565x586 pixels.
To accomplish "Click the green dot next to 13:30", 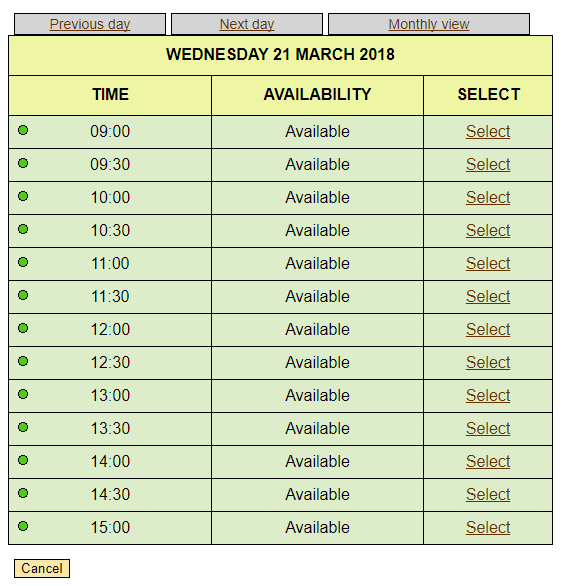I will coord(23,427).
